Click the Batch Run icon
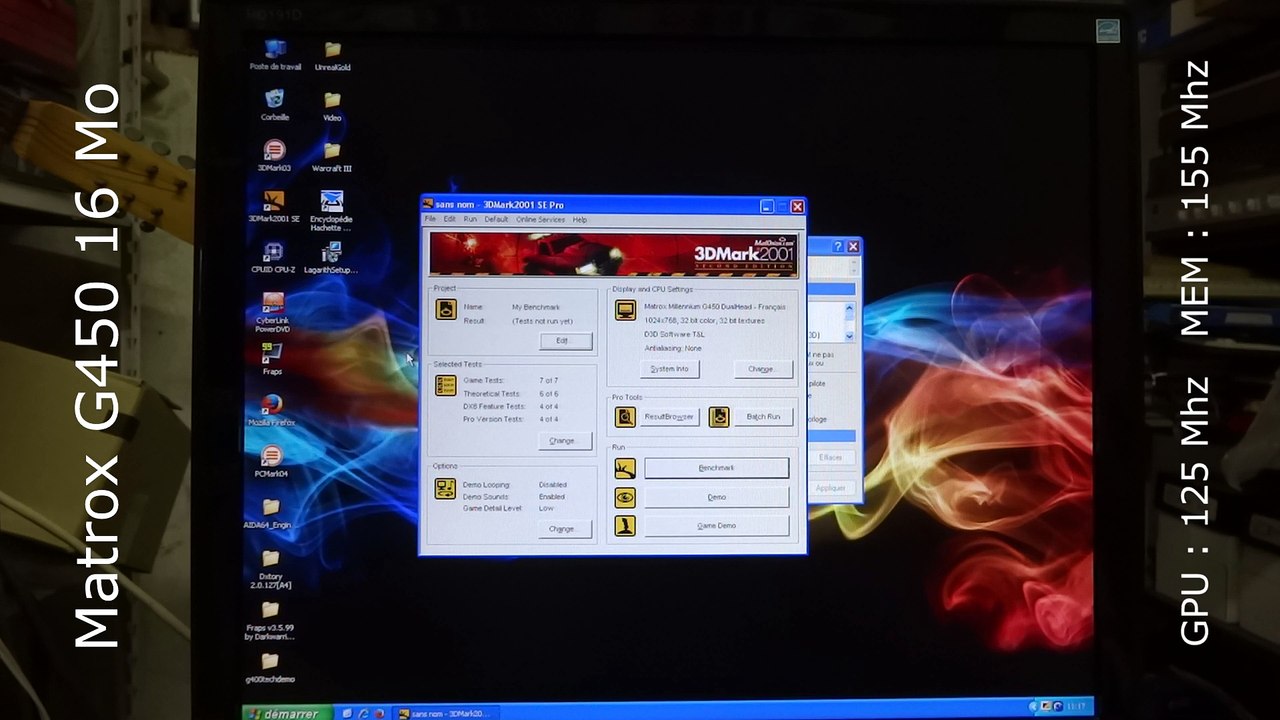This screenshot has height=720, width=1280. coord(719,417)
